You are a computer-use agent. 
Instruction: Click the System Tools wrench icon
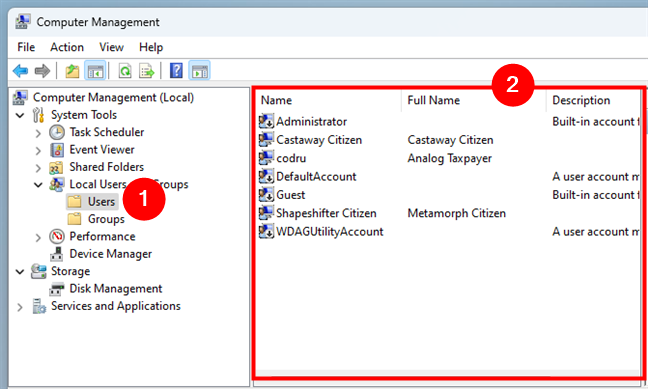point(38,115)
